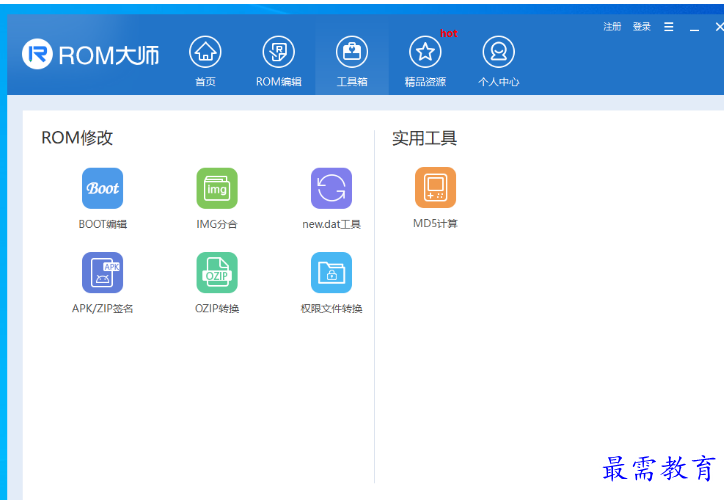This screenshot has width=724, height=500.
Task: Click the MD5计算 text label
Action: click(x=435, y=223)
